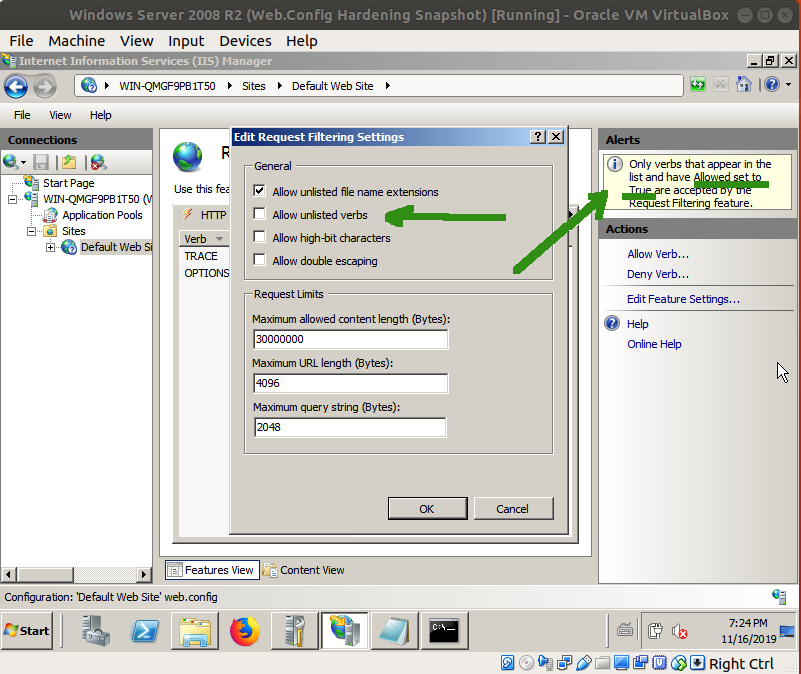
Task: Expand the Default Web Site node
Action: click(x=51, y=247)
